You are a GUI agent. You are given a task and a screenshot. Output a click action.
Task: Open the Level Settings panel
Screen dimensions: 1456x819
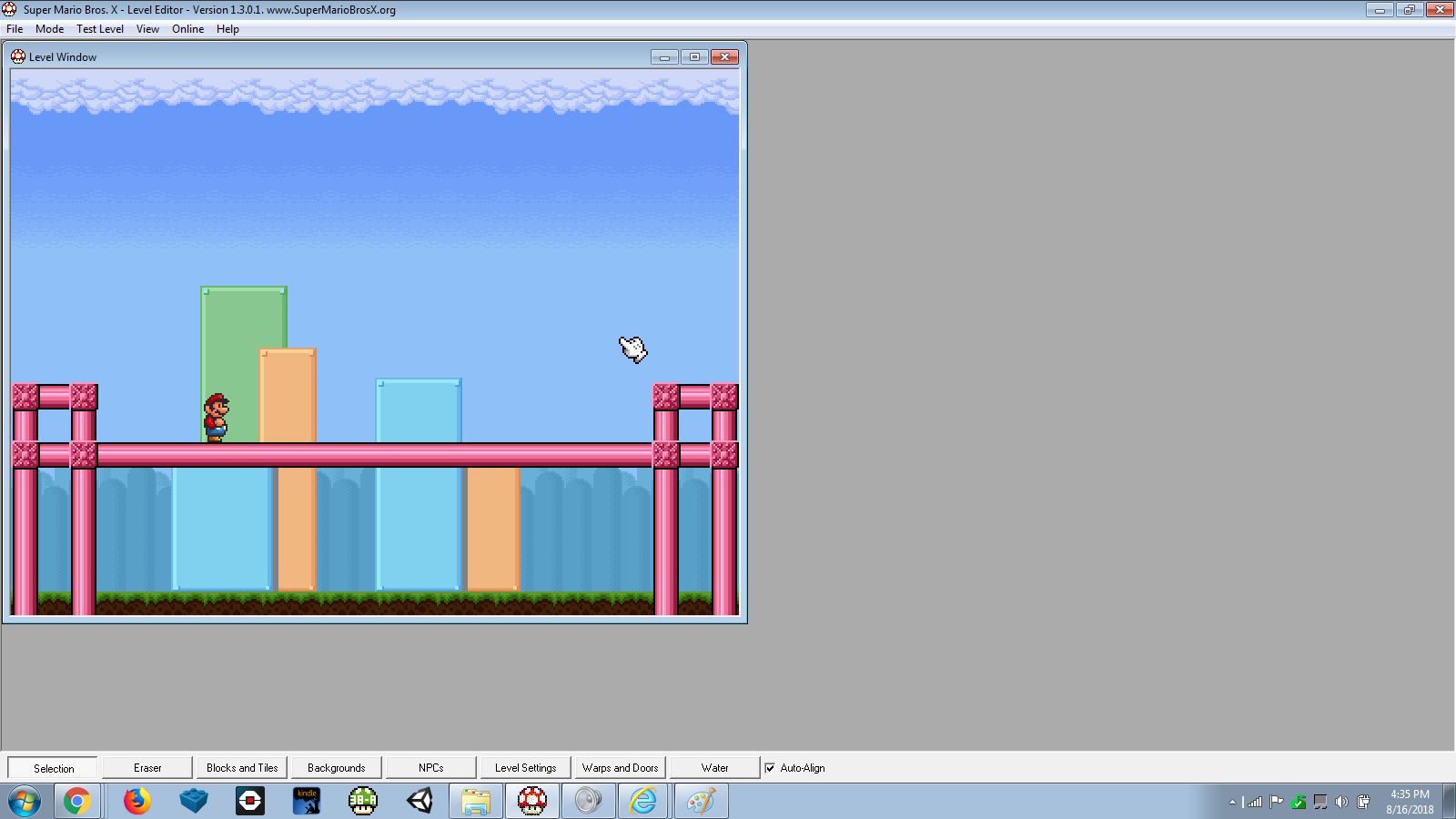(x=526, y=768)
